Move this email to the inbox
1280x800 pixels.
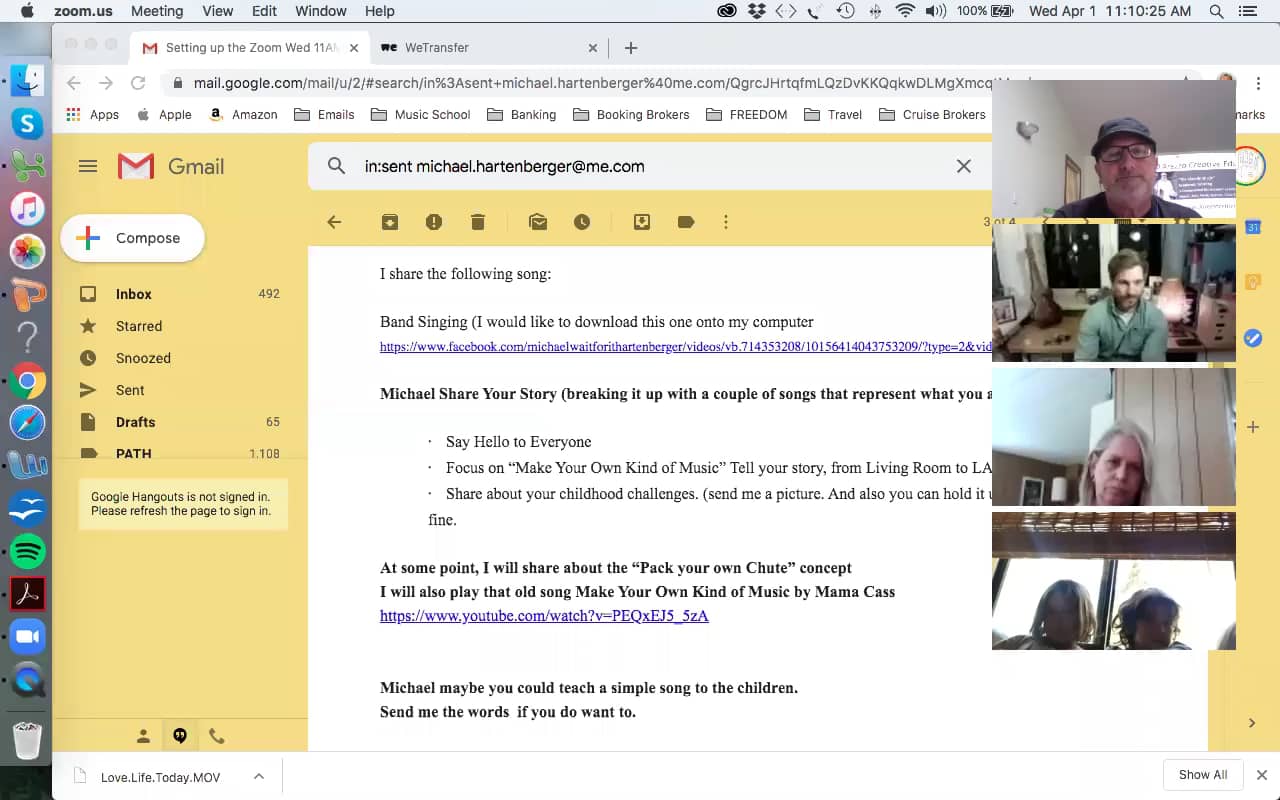tap(642, 222)
